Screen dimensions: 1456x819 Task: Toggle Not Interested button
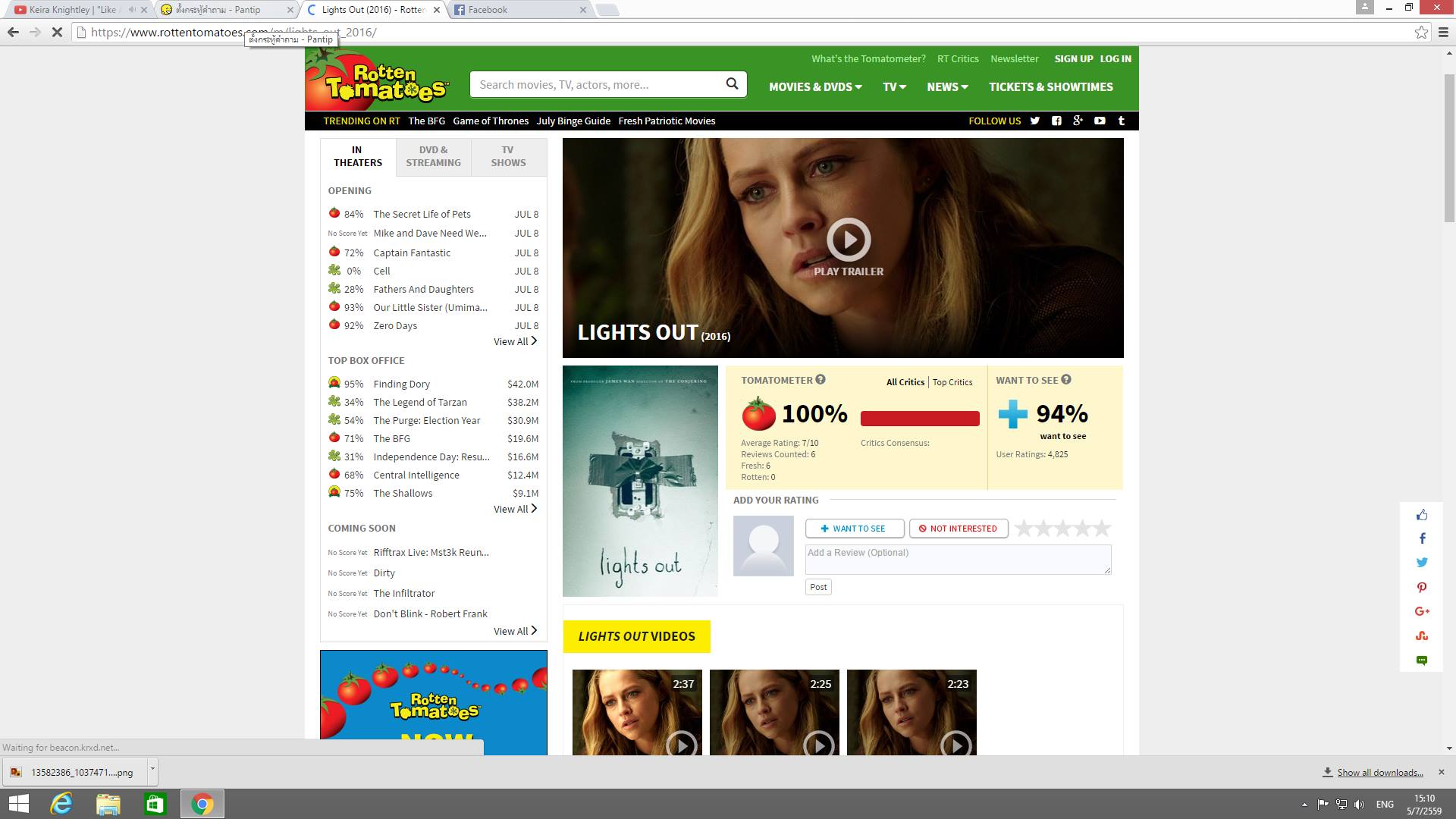click(959, 529)
